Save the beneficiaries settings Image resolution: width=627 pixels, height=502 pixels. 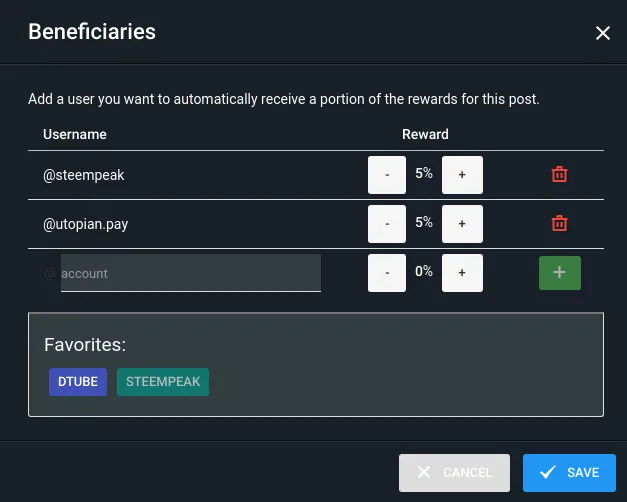(569, 473)
